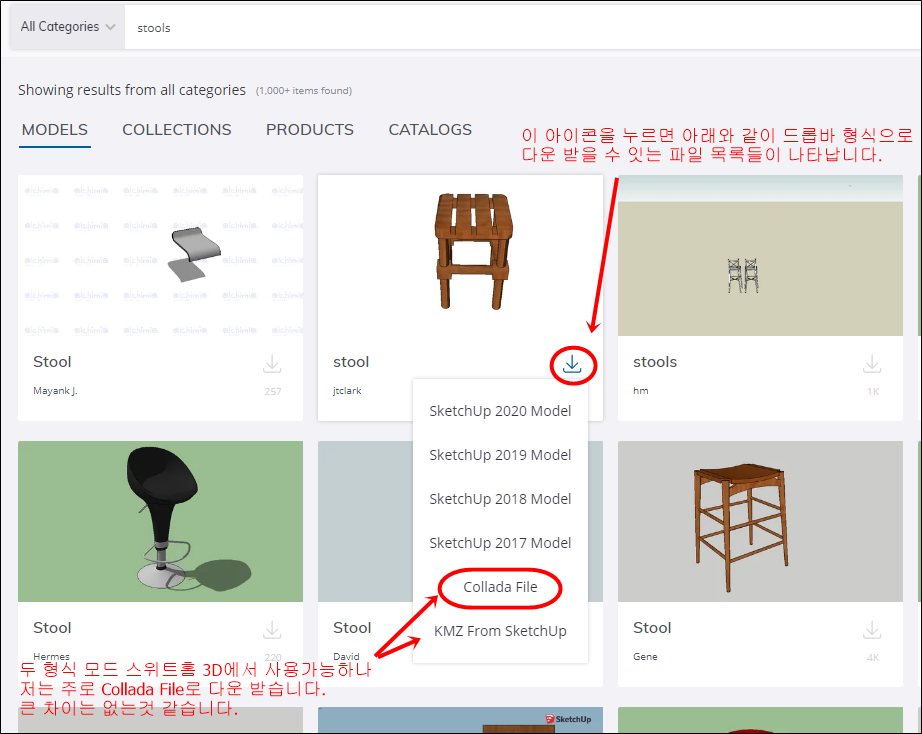Open the wooden stool thumbnail by jtclark
922x734 pixels.
pos(460,255)
